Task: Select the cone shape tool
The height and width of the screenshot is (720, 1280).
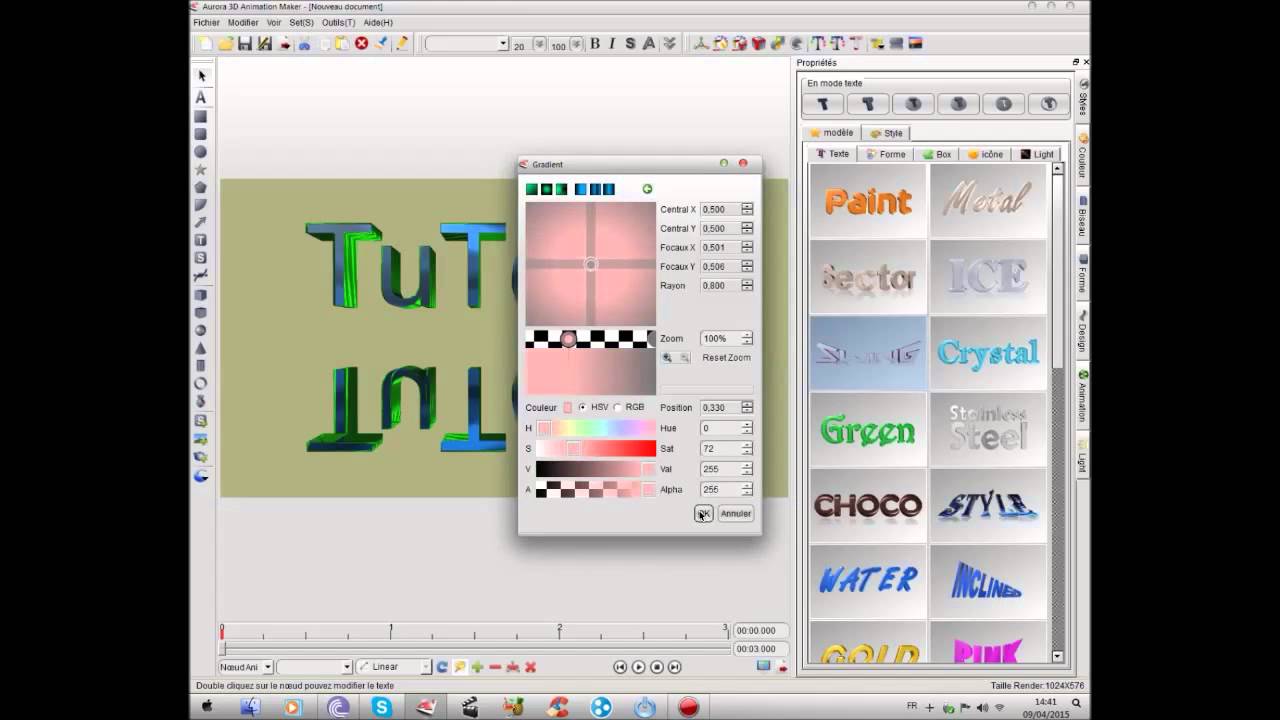Action: pyautogui.click(x=201, y=348)
